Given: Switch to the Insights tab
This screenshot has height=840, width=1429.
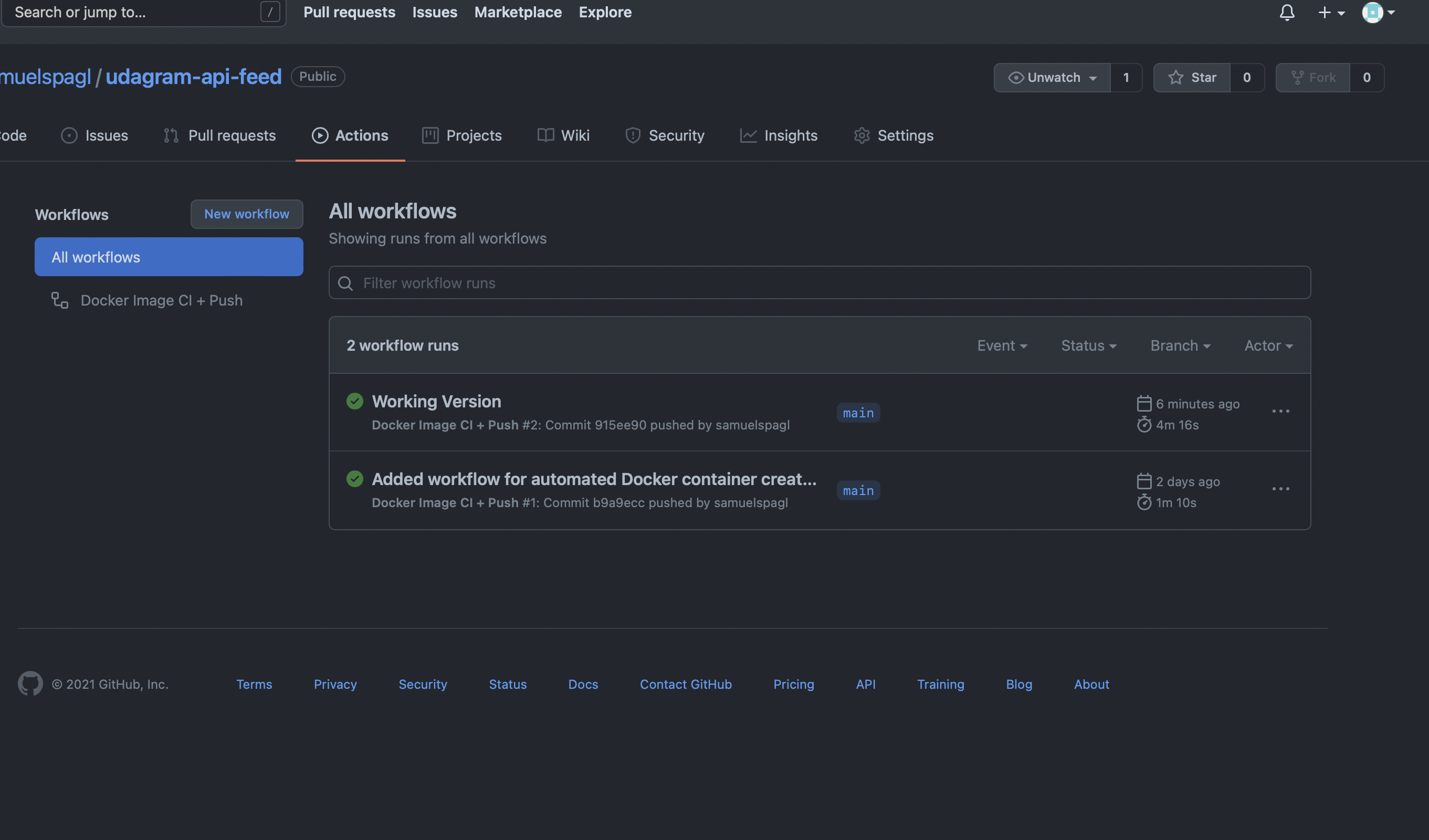Looking at the screenshot, I should coord(779,135).
